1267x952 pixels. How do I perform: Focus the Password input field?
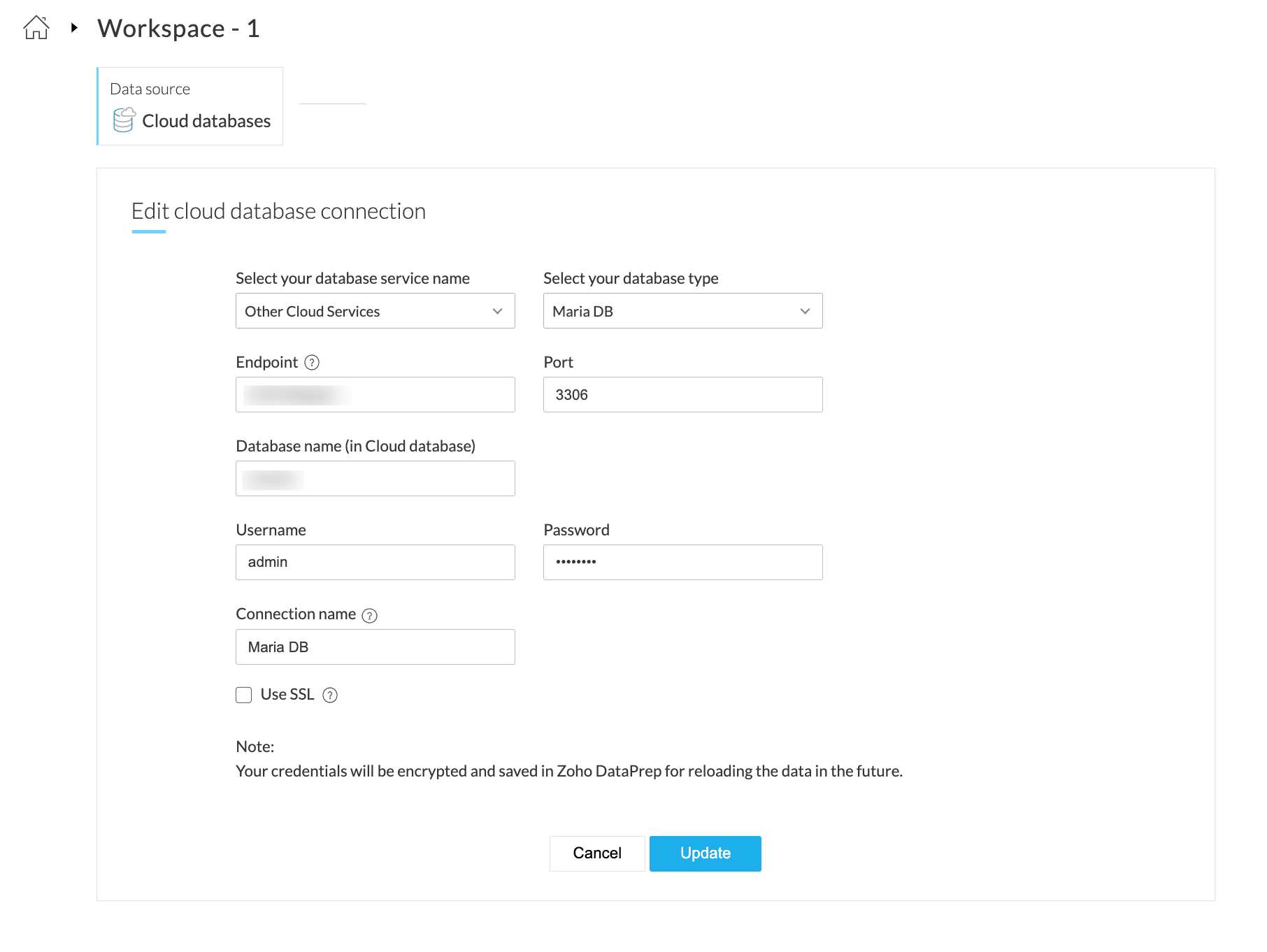(x=682, y=563)
